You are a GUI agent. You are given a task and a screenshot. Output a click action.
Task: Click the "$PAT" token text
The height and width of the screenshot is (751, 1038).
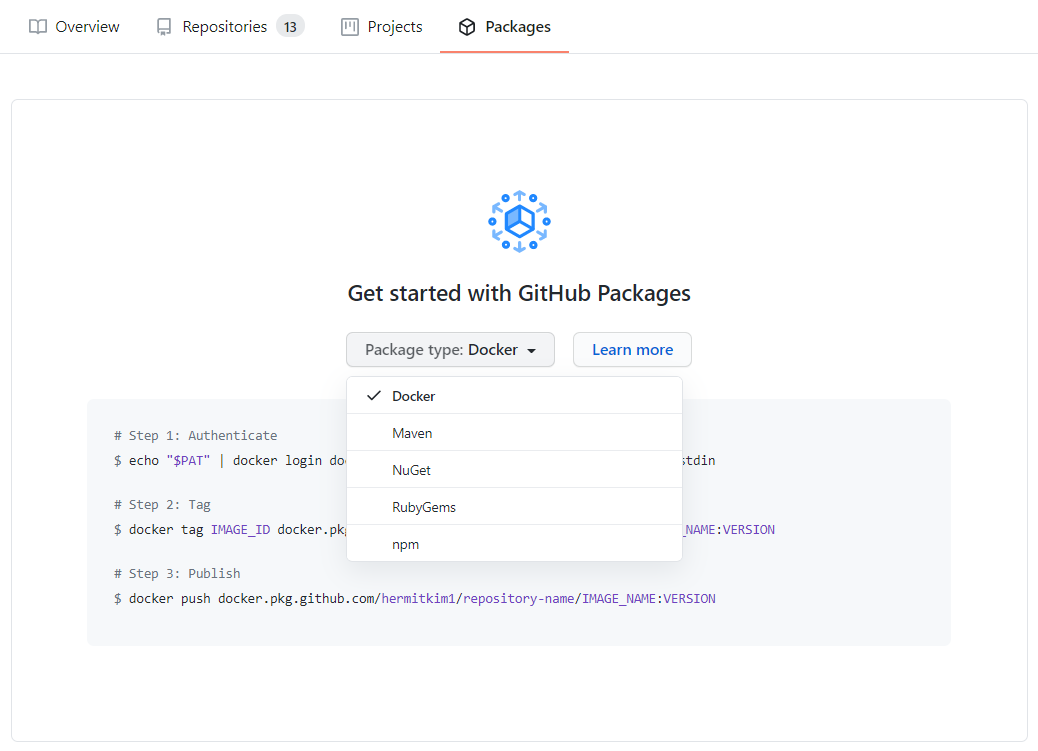point(188,460)
